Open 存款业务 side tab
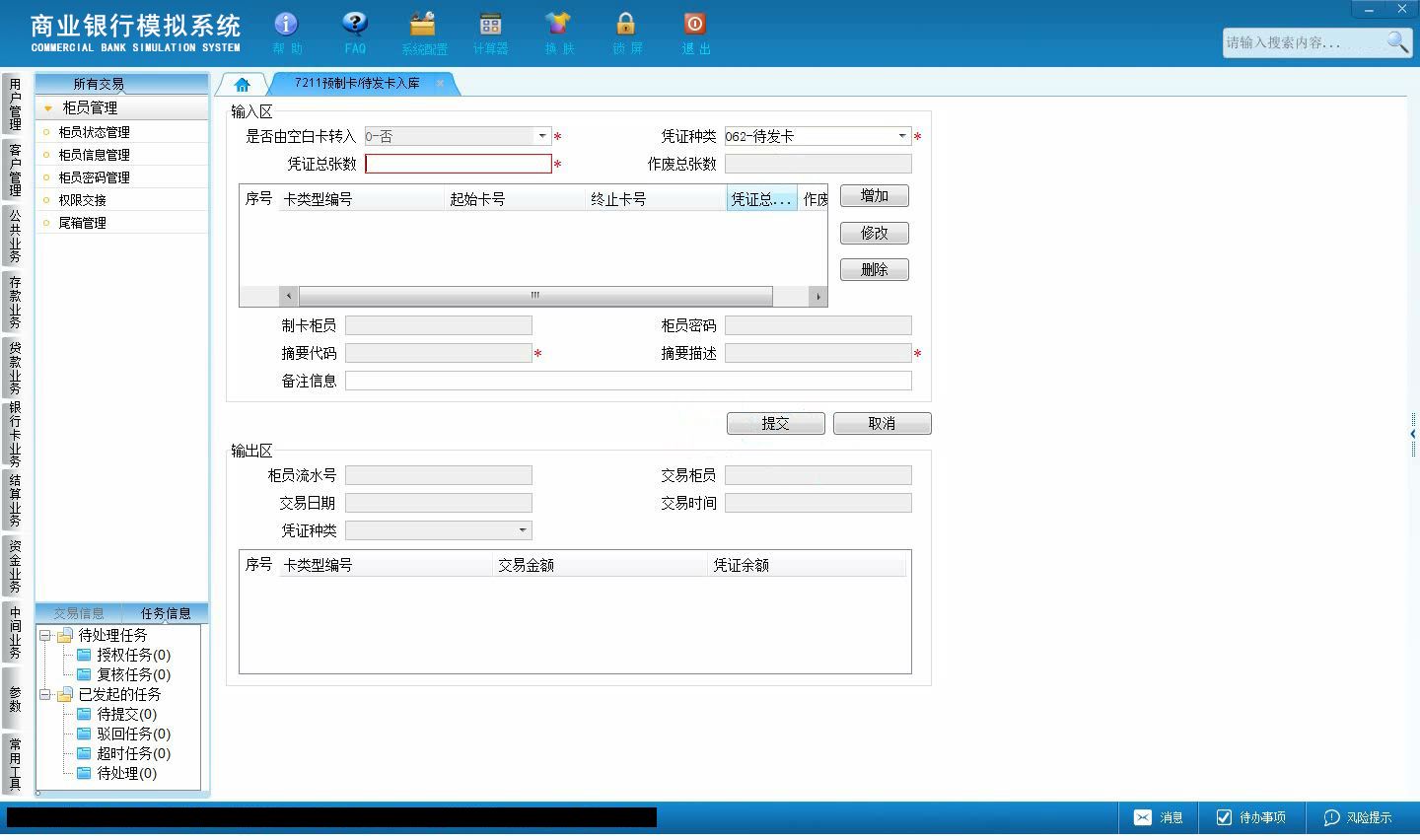Viewport: 1420px width, 840px height. (15, 302)
